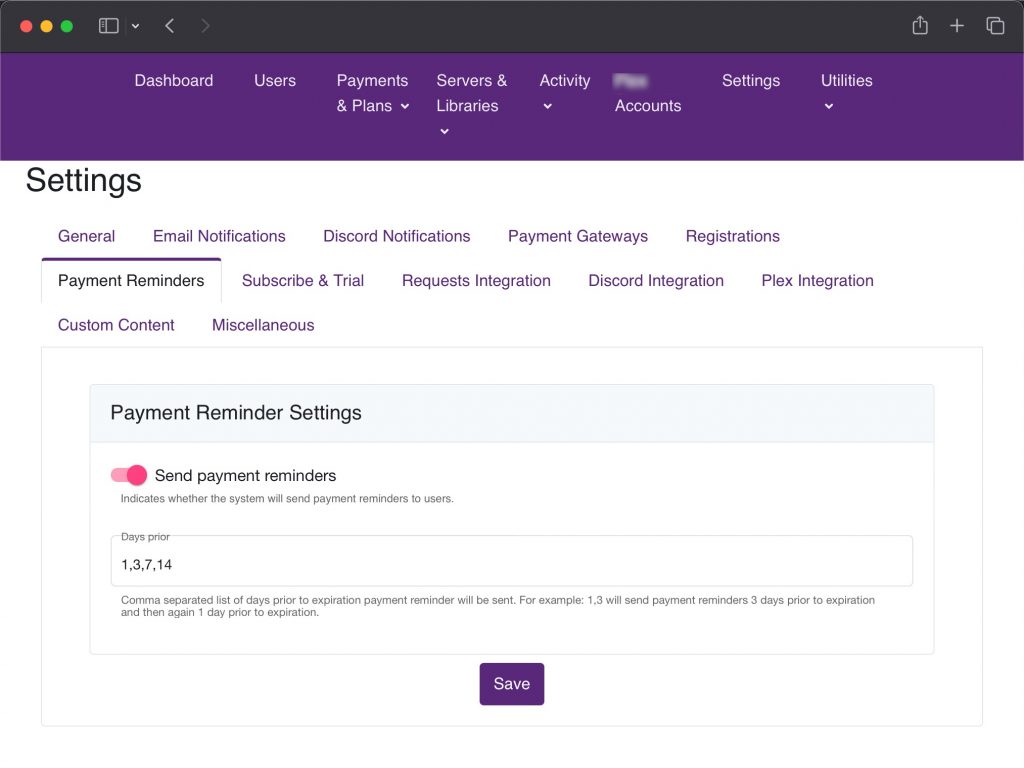This screenshot has height=768, width=1024.
Task: Open the Activity dropdown menu
Action: point(564,92)
